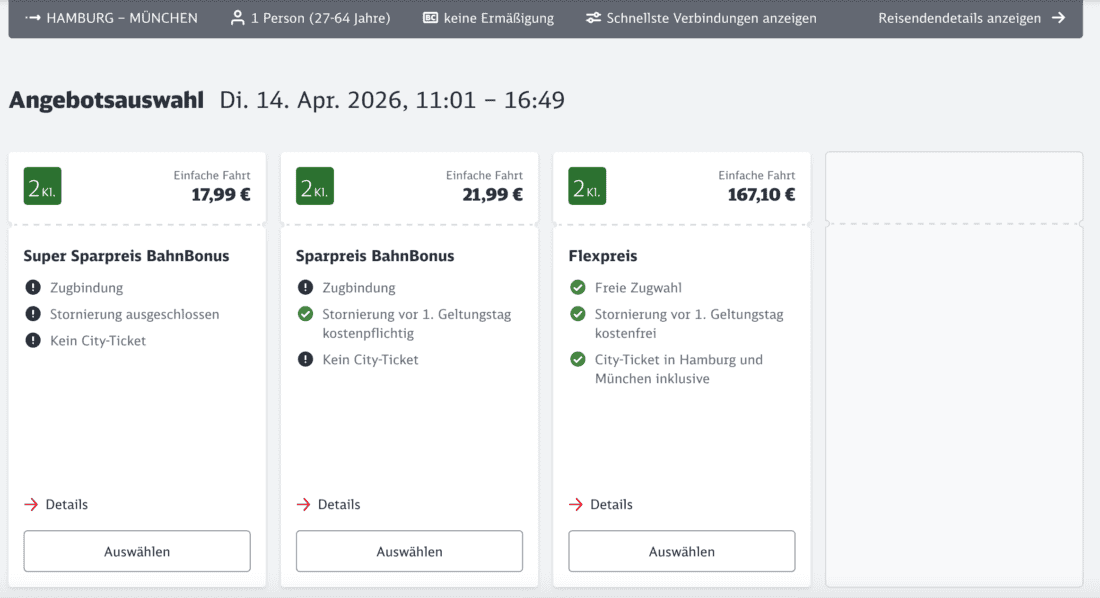Click the 2 Kl. badge on Flexpreis card
The image size is (1100, 598).
pyautogui.click(x=587, y=186)
